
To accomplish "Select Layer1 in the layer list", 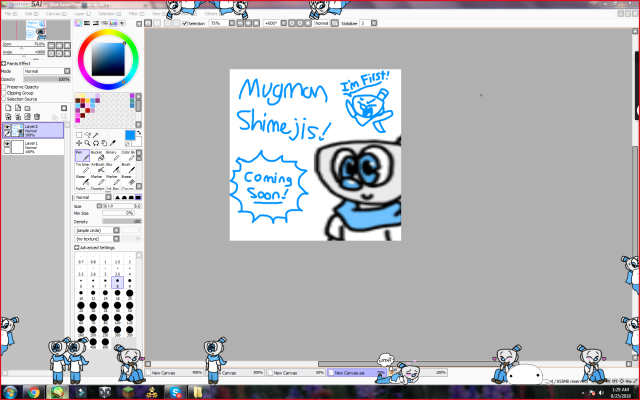I will tap(33, 147).
